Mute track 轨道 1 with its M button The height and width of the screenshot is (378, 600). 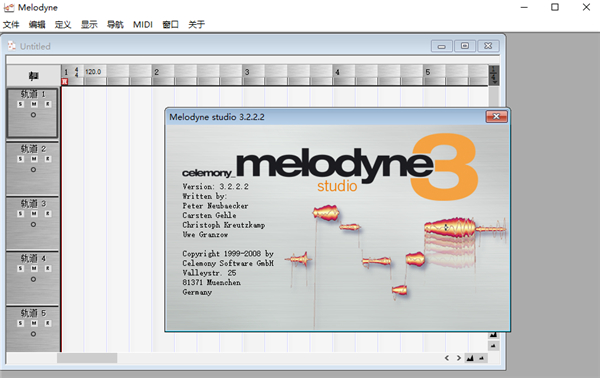click(34, 104)
